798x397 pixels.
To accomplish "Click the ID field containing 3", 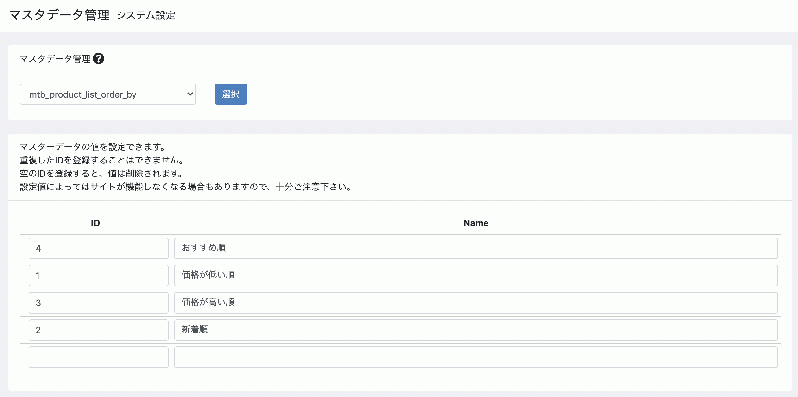I will coord(99,303).
